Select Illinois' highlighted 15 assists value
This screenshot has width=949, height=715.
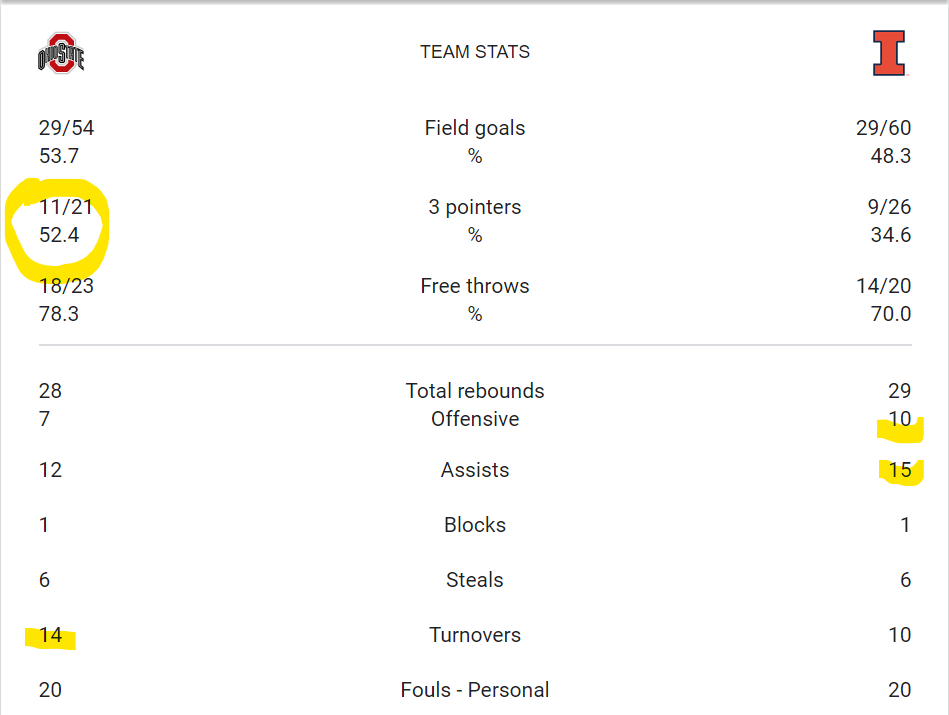click(900, 470)
